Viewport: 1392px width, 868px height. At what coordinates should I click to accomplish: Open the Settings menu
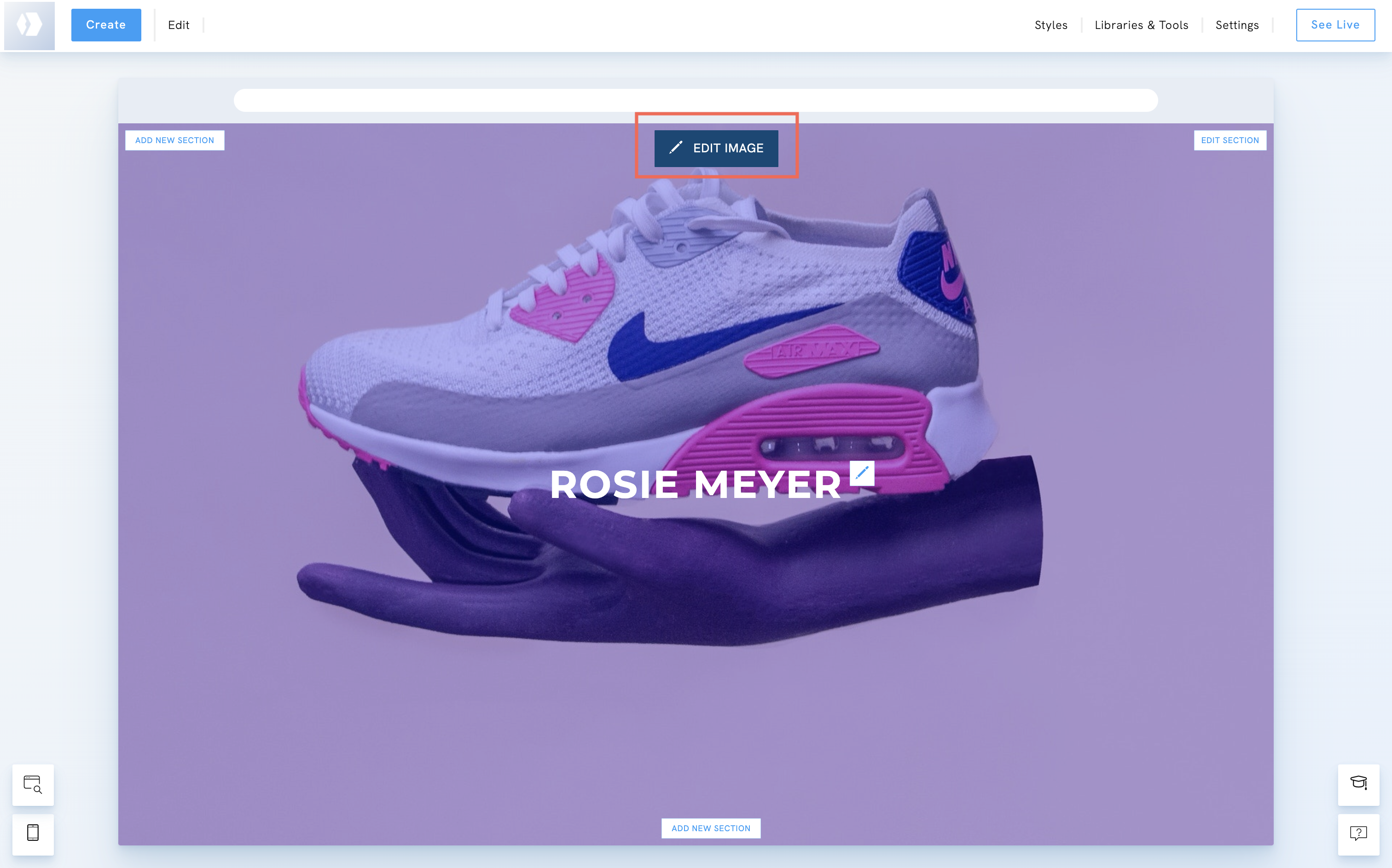coord(1236,25)
